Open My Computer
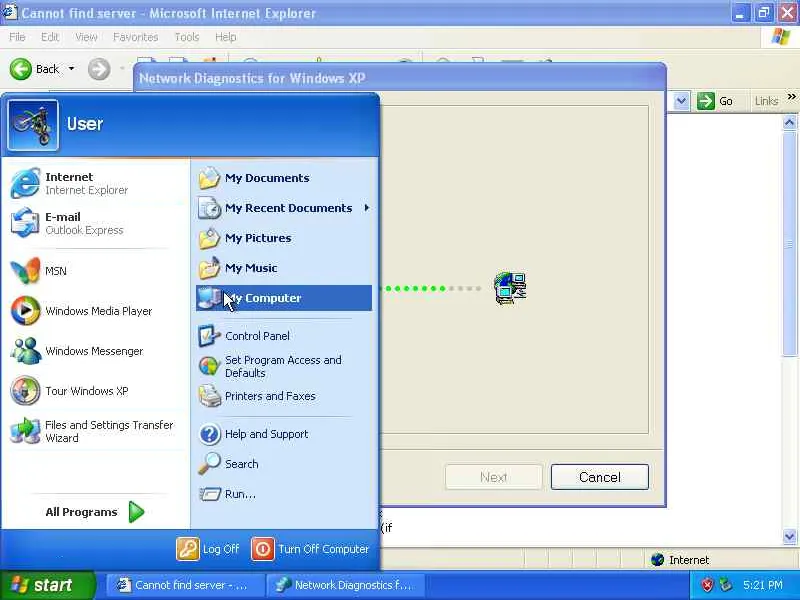800x600 pixels. [284, 298]
